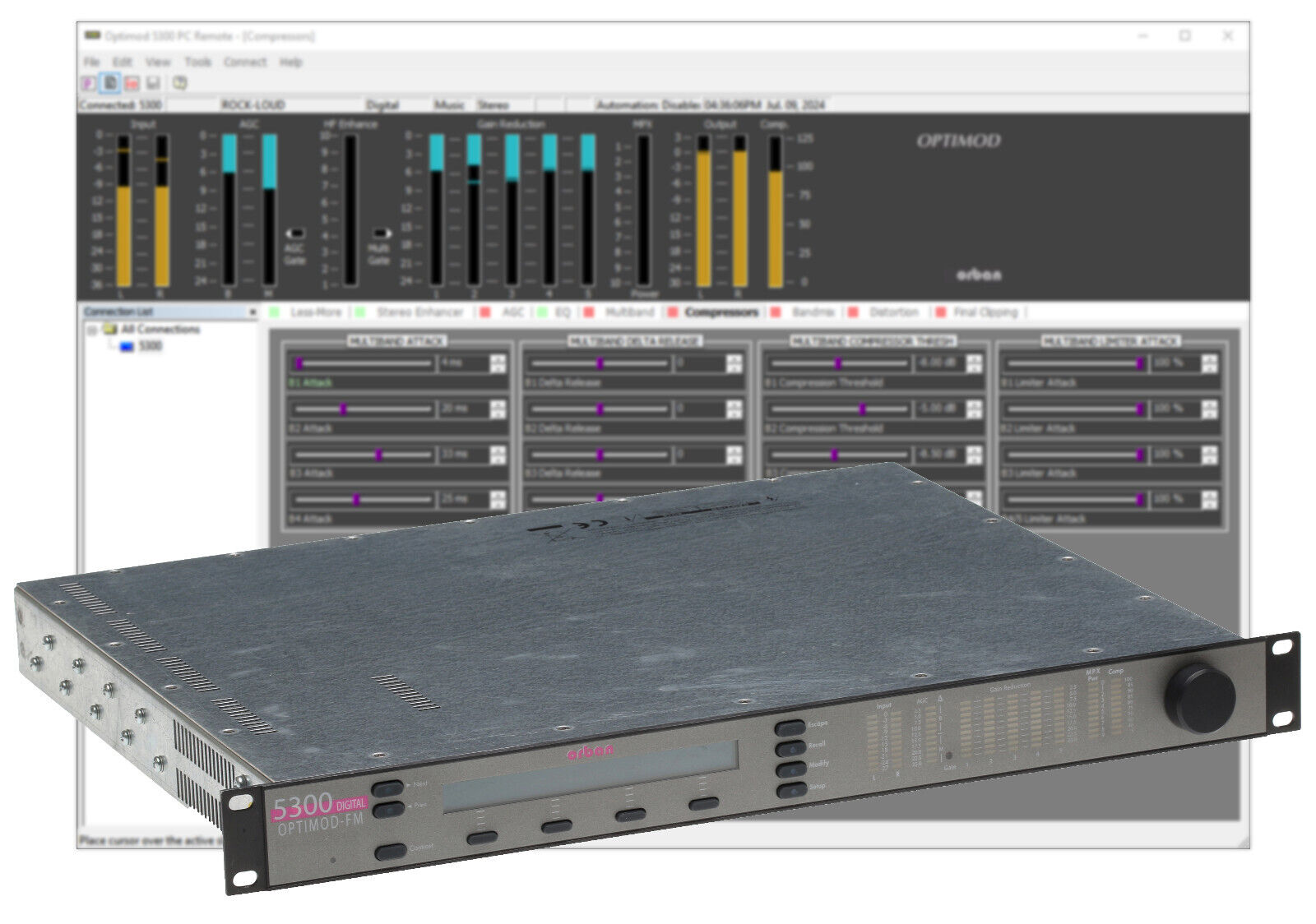Switch to the Less-More tab
Image resolution: width=1316 pixels, height=924 pixels.
(x=307, y=312)
